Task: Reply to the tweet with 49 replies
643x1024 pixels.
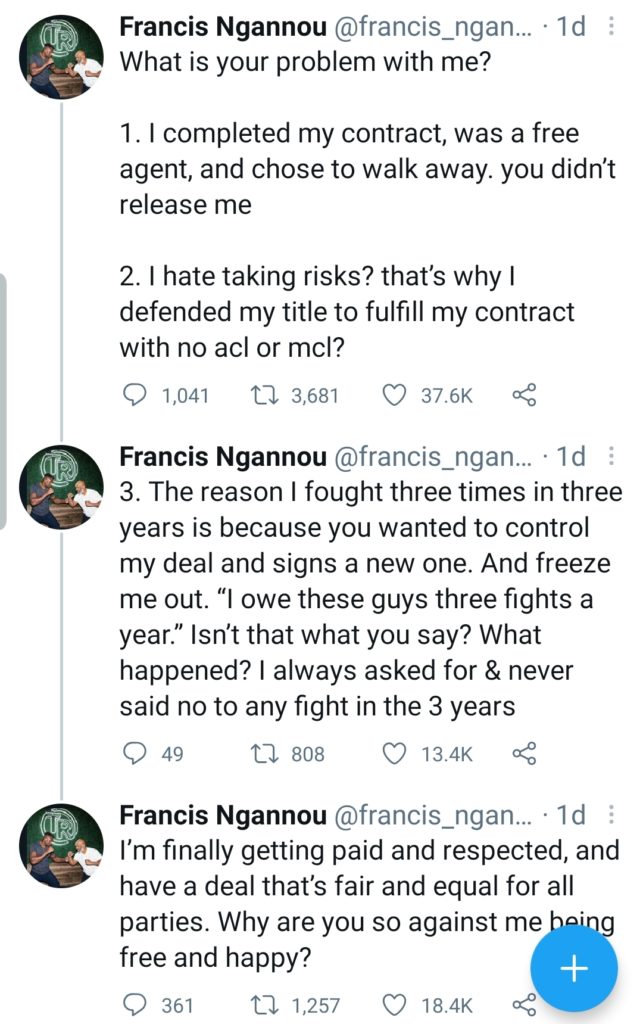Action: coord(134,753)
